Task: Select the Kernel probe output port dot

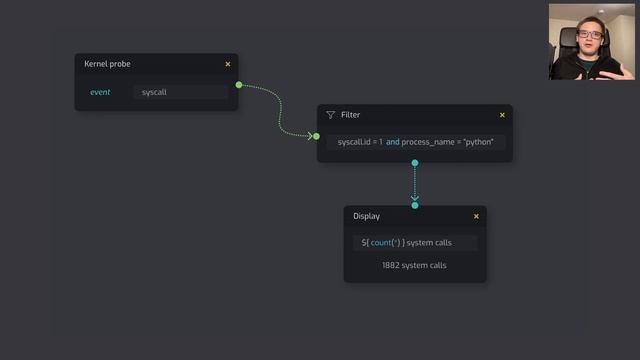Action: point(239,85)
